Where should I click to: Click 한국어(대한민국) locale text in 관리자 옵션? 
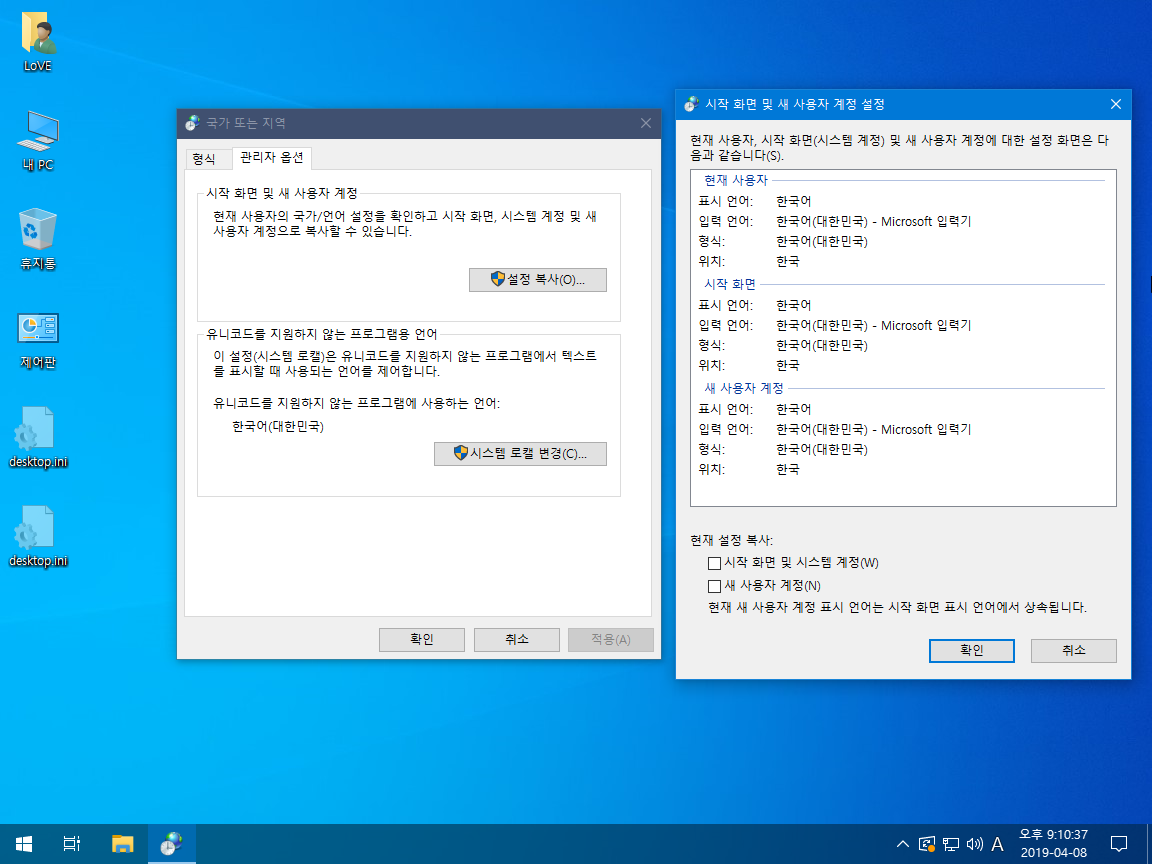pyautogui.click(x=278, y=426)
